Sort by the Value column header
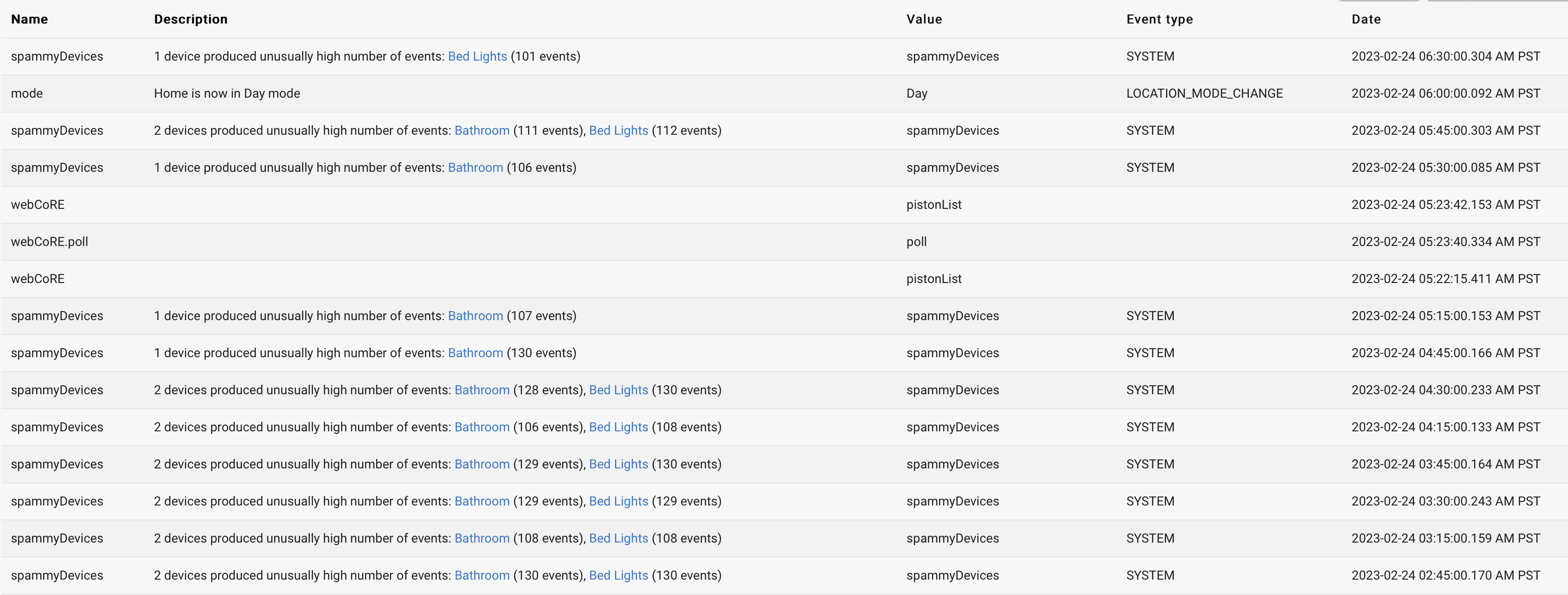Viewport: 1568px width, 595px height. point(924,19)
